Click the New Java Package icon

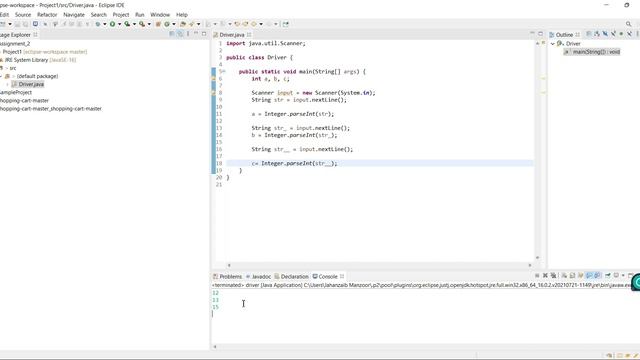158,24
